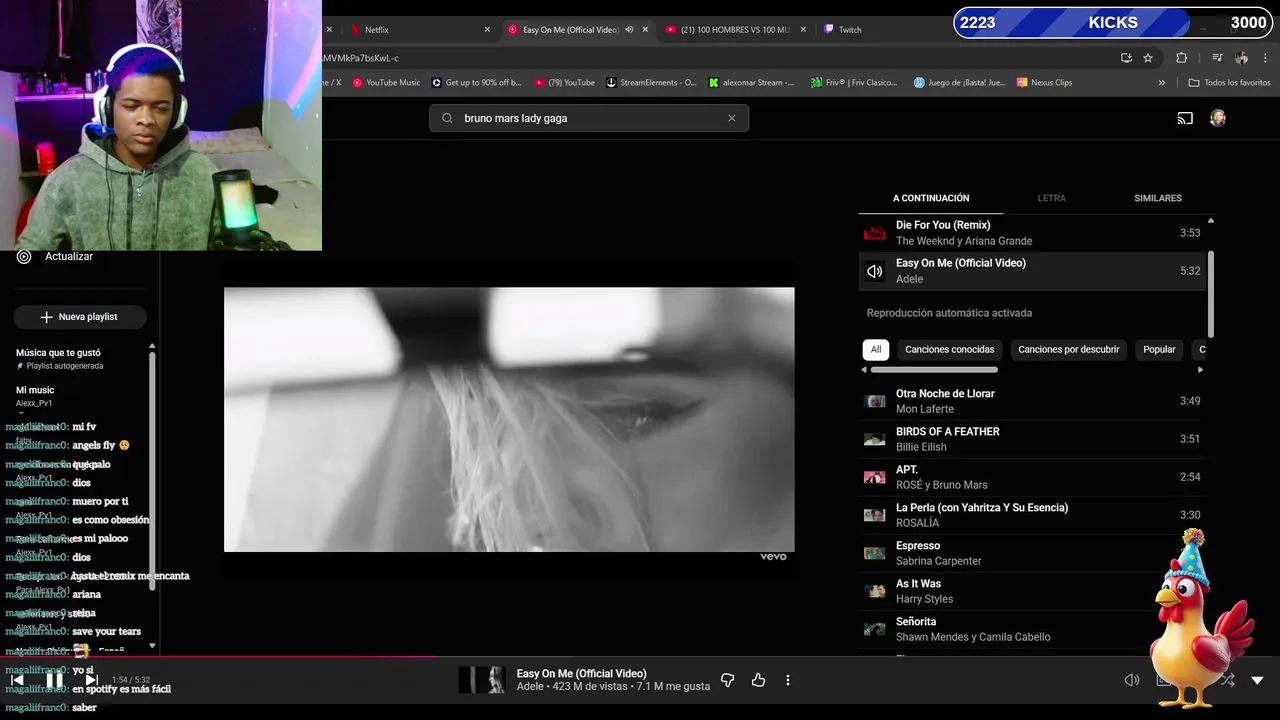
Task: Collapse the player with the down arrow
Action: click(1257, 680)
